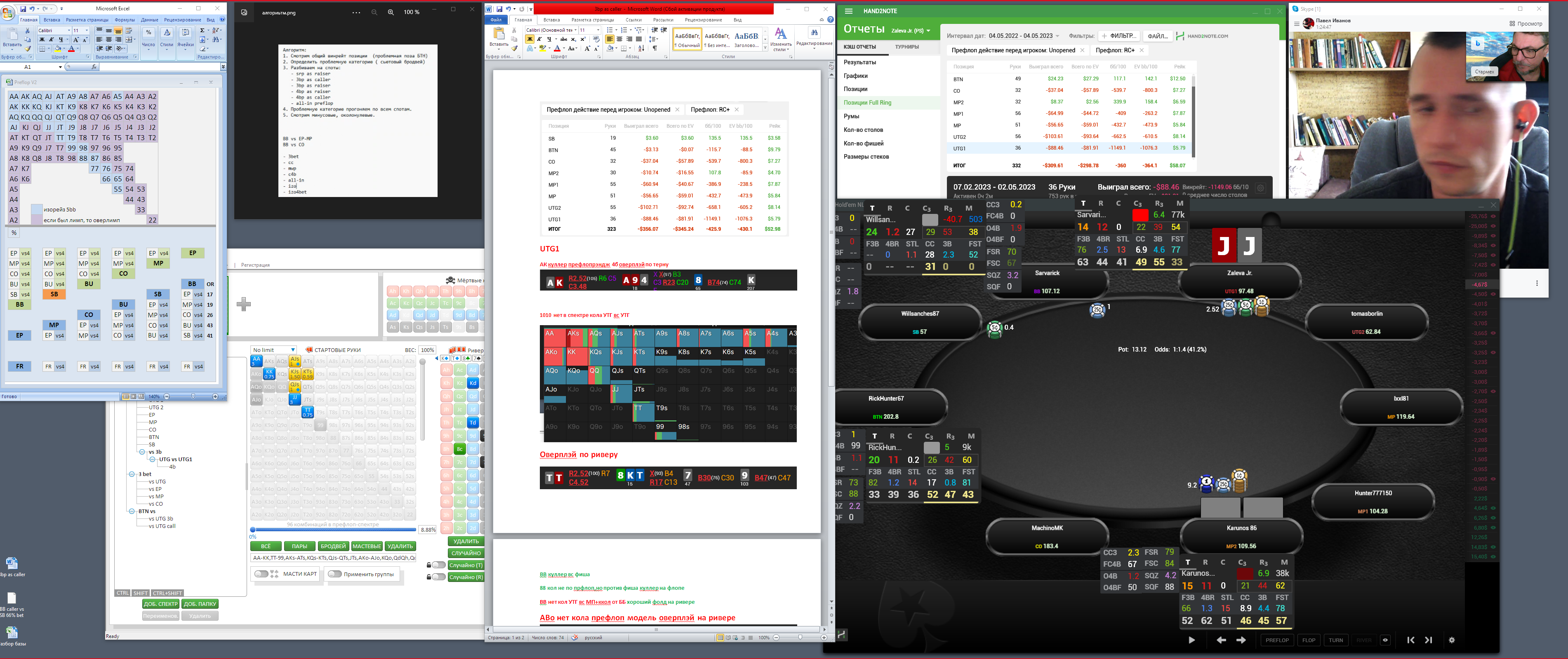Open Word's Файл tab
This screenshot has height=659, width=1568.
(497, 20)
